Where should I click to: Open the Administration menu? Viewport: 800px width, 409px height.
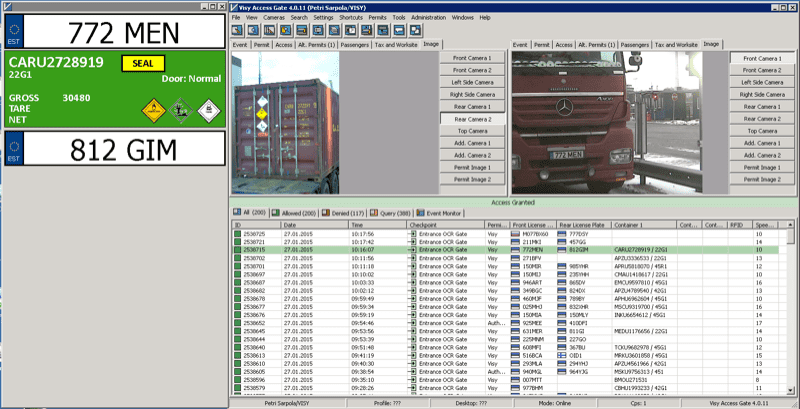tap(428, 18)
